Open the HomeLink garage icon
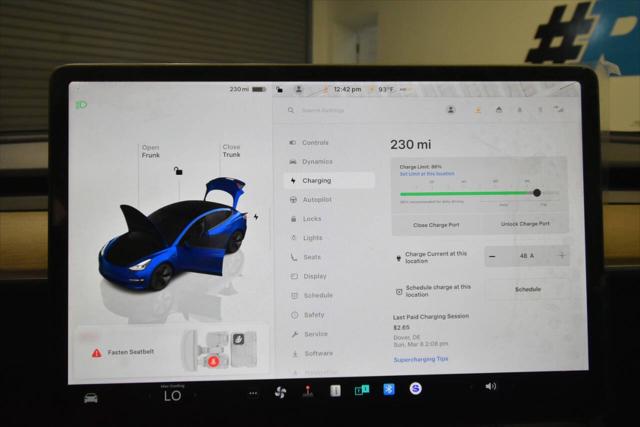 click(499, 109)
